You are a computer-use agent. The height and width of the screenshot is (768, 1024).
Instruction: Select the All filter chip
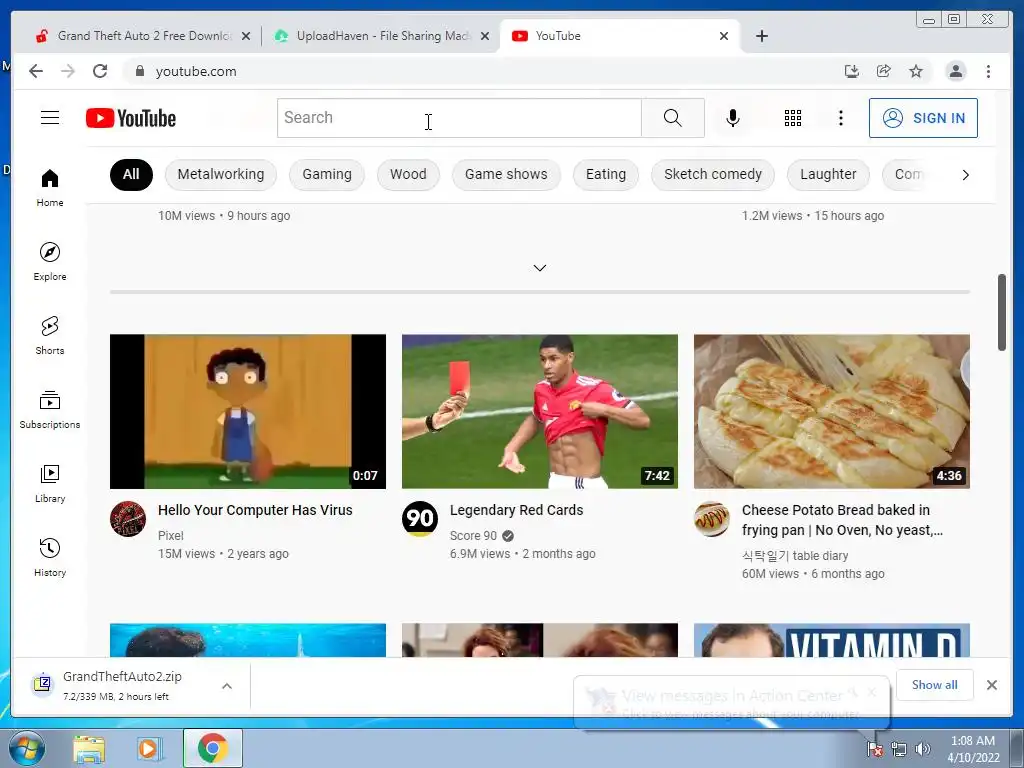pyautogui.click(x=131, y=174)
